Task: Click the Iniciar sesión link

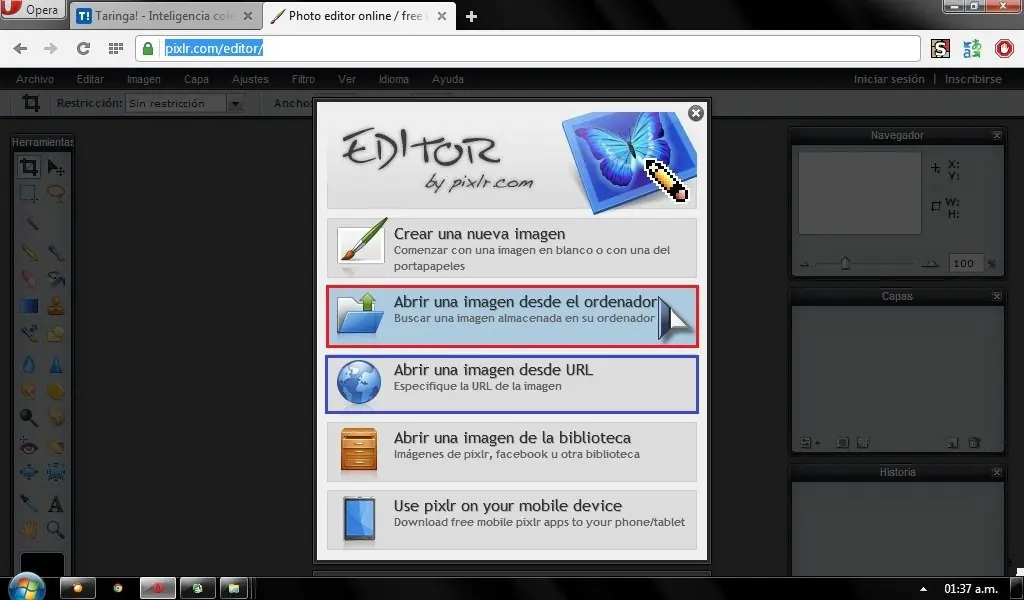Action: coord(889,79)
